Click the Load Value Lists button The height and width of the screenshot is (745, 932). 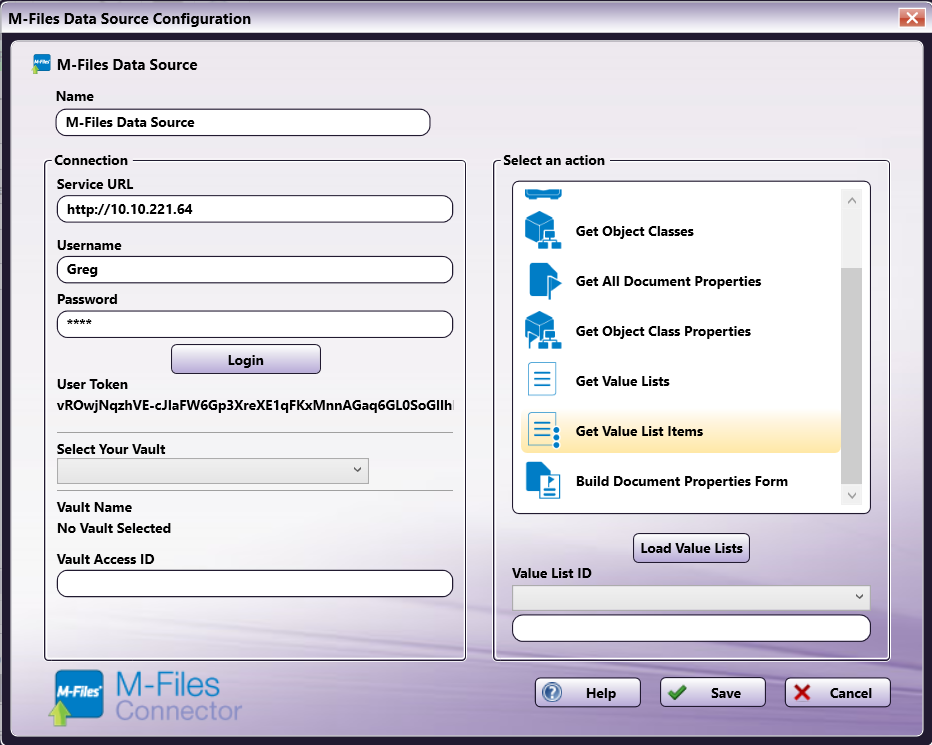(691, 548)
